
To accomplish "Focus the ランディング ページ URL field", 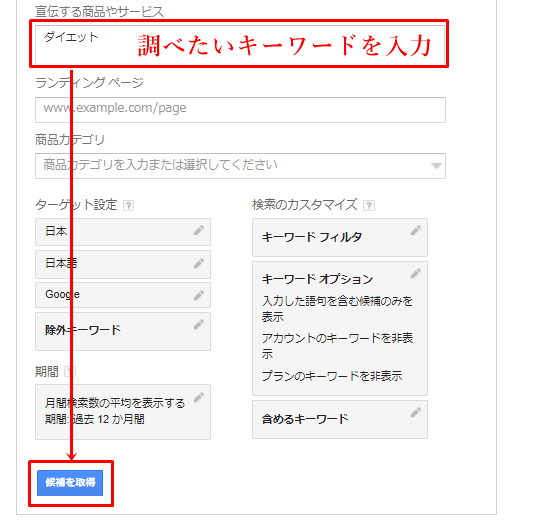I will click(241, 110).
